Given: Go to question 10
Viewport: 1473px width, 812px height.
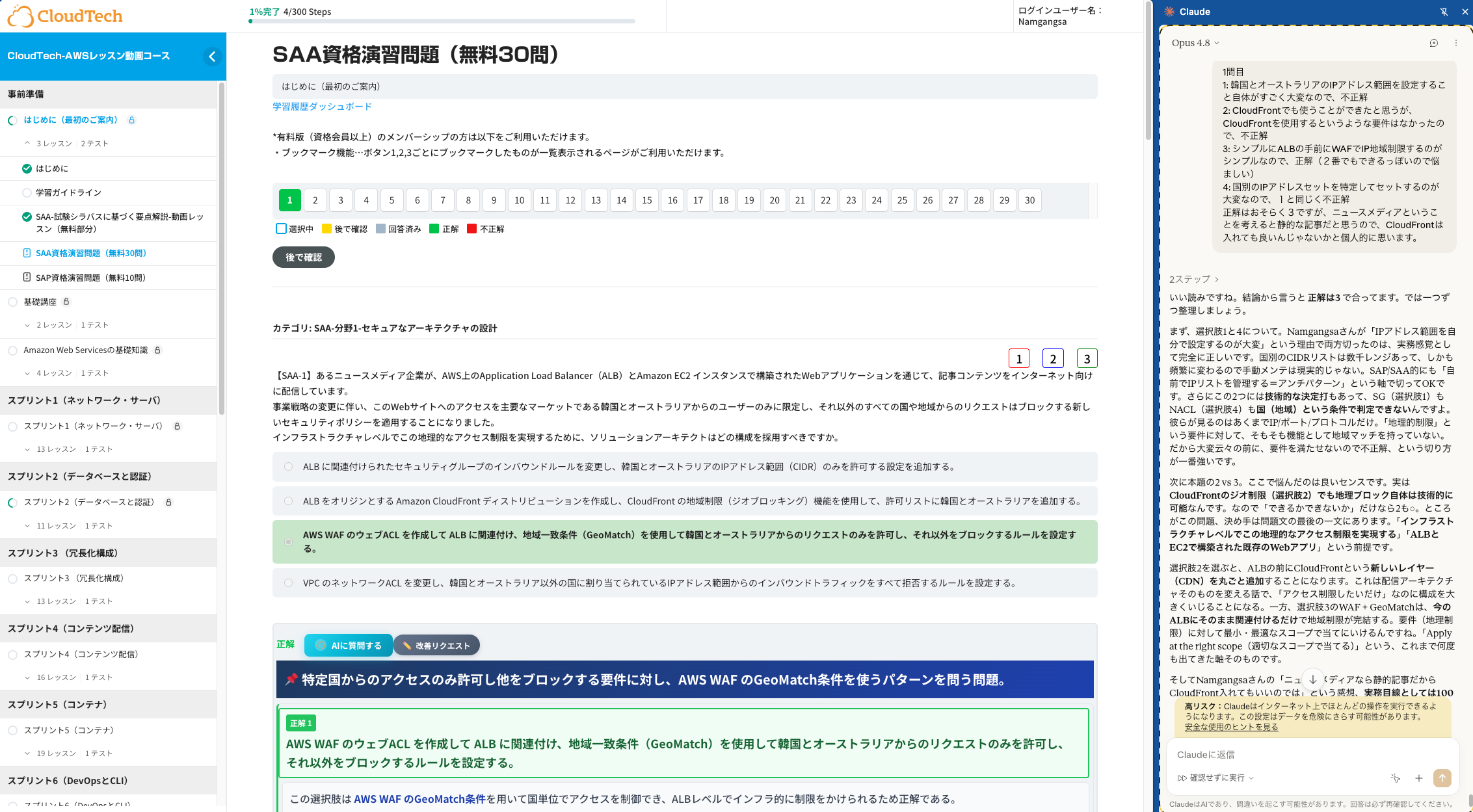Looking at the screenshot, I should click(x=520, y=200).
